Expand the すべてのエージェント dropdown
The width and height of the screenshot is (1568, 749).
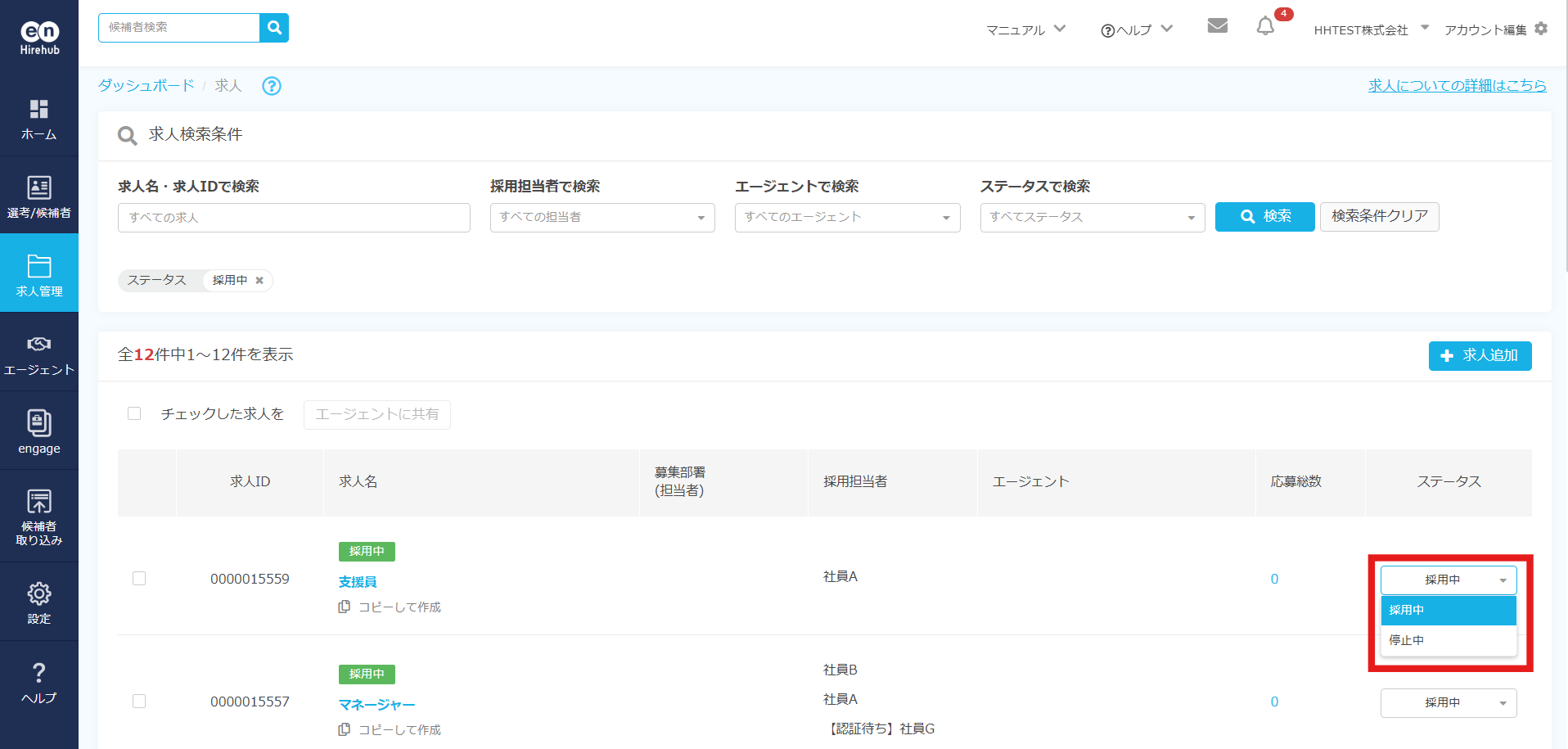click(x=847, y=218)
